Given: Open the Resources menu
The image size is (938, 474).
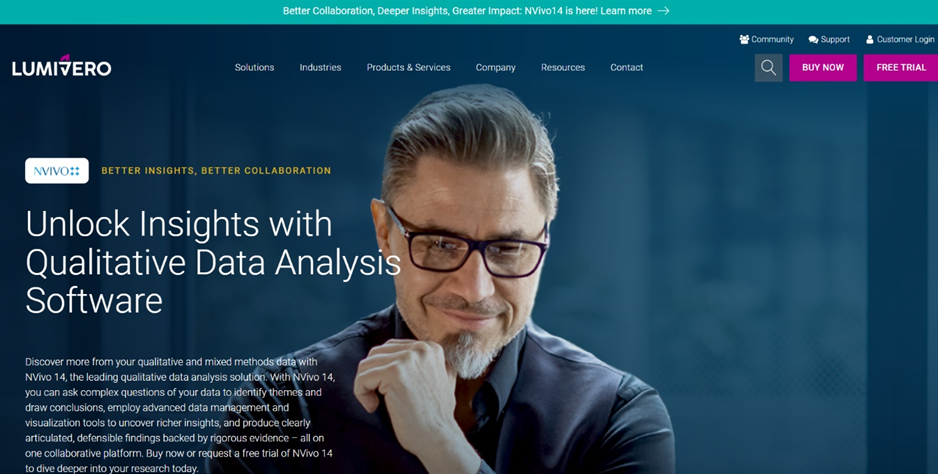Looking at the screenshot, I should pos(563,68).
